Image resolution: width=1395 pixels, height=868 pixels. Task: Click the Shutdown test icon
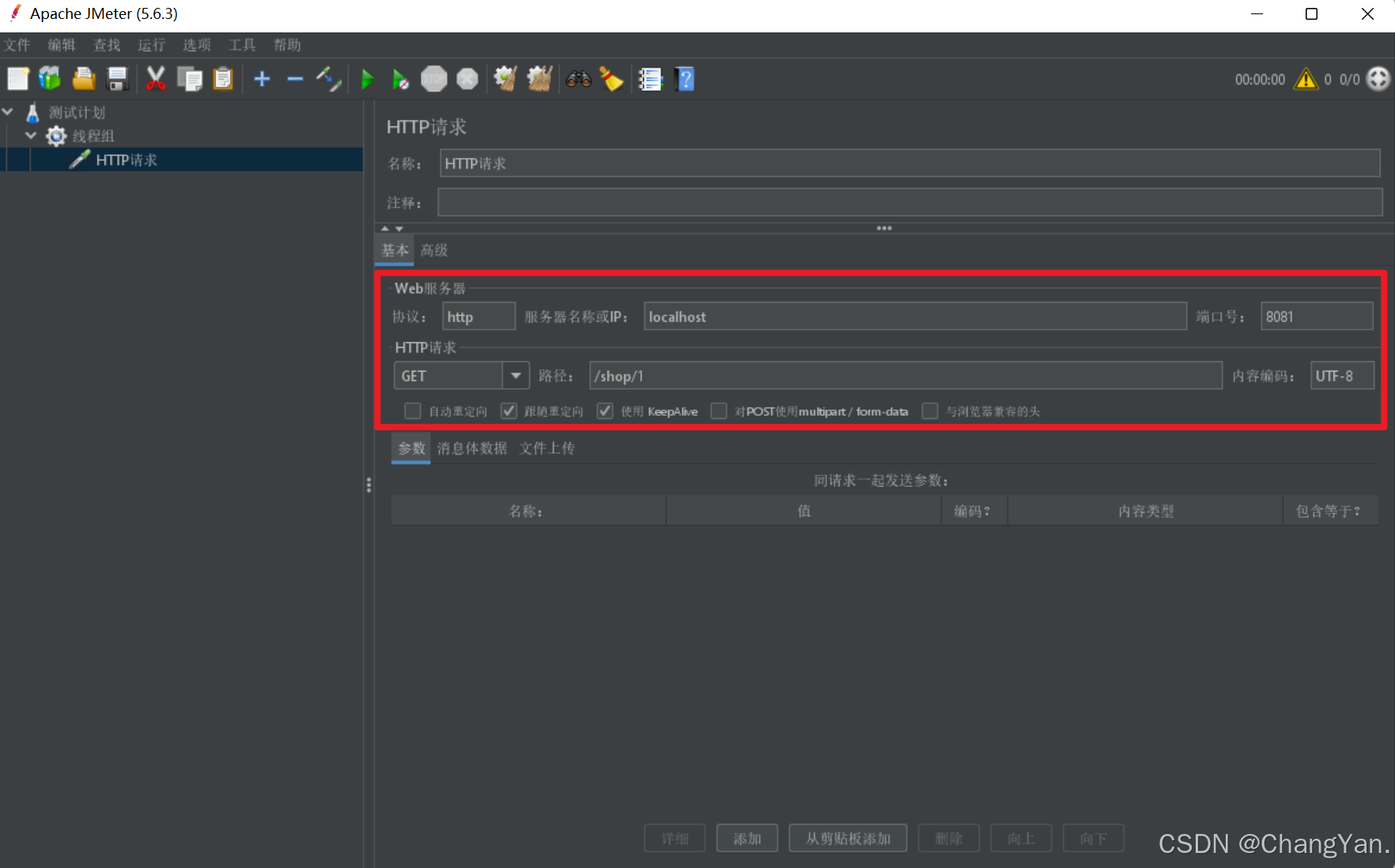[467, 79]
